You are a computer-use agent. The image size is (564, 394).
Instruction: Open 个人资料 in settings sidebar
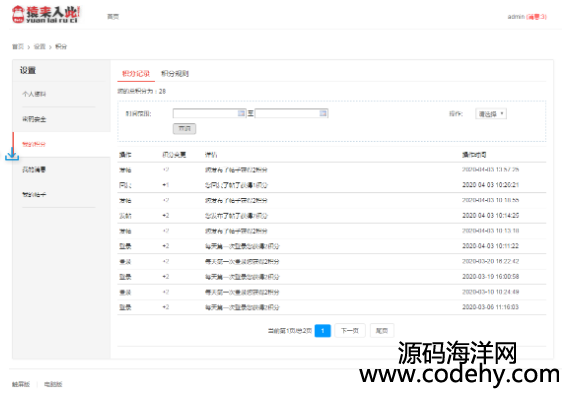coord(34,94)
